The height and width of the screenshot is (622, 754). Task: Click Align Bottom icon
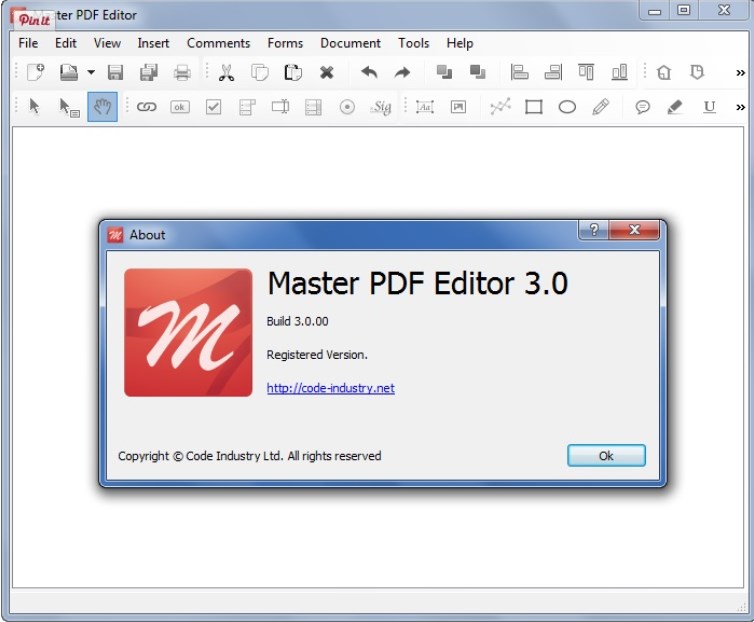pos(619,73)
